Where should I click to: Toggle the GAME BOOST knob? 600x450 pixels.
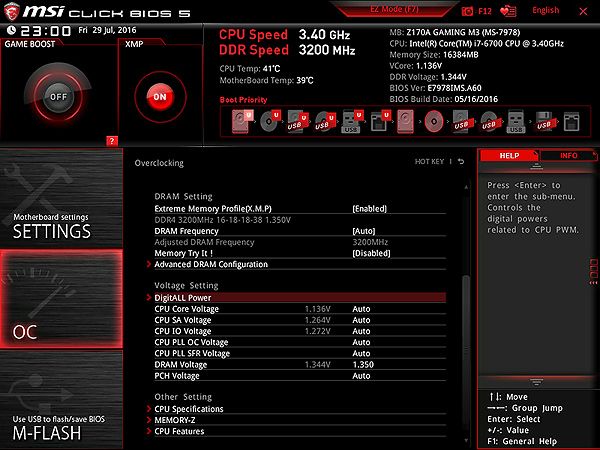(x=58, y=97)
